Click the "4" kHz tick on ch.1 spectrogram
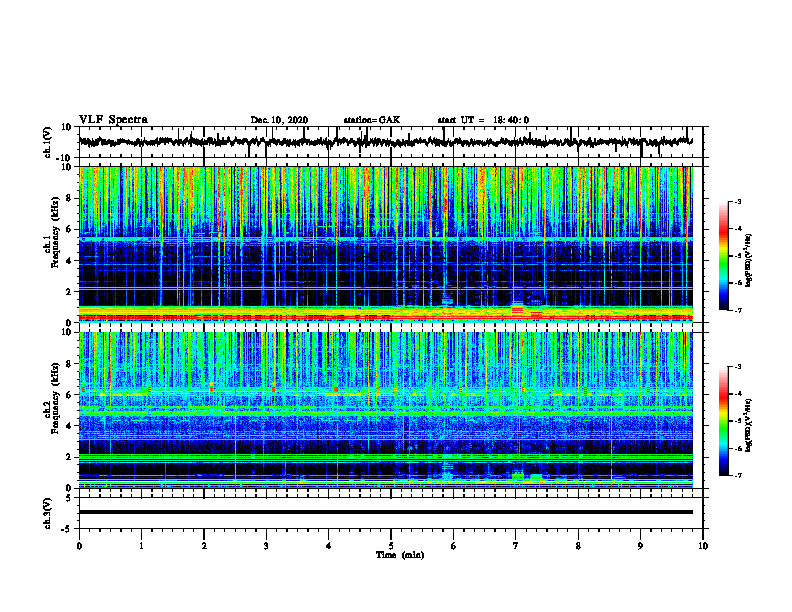Viewport: 792px width, 612px height. (69, 261)
